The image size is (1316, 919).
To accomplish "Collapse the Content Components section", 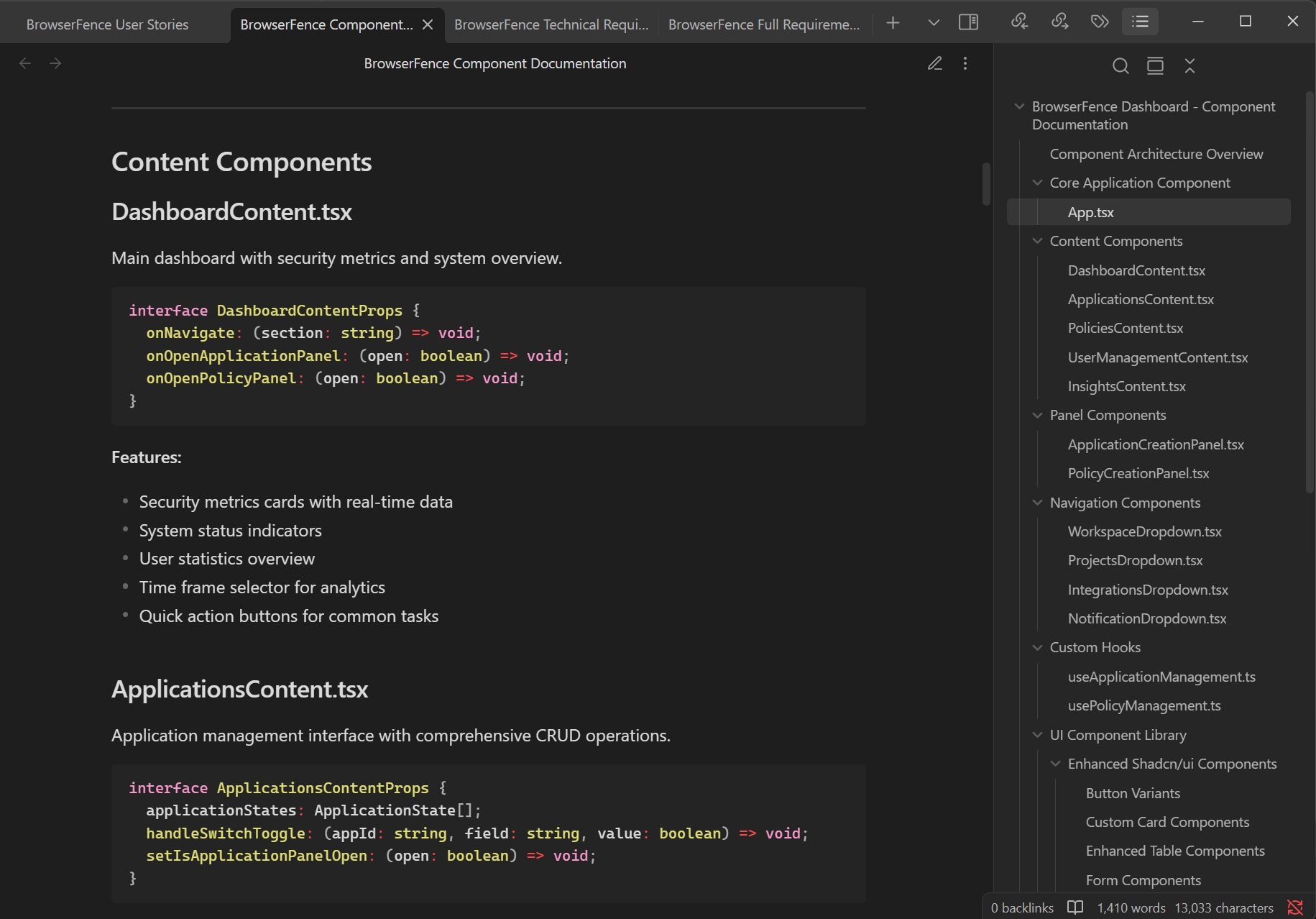I will [1037, 241].
